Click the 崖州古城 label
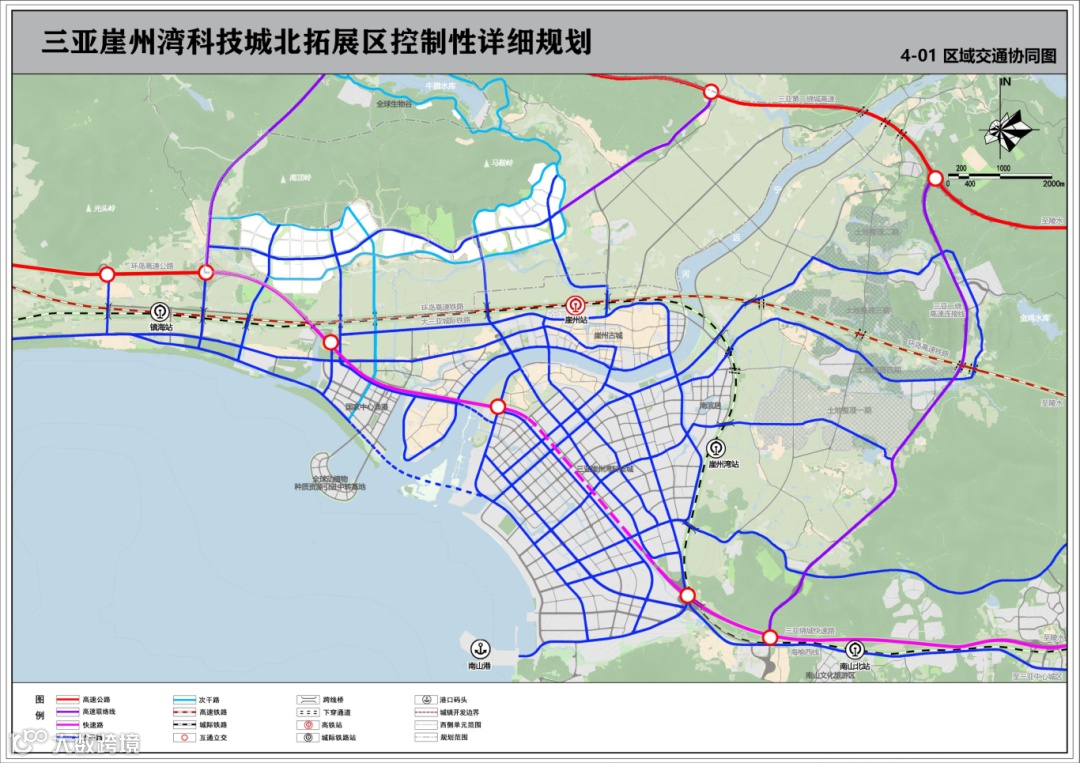 tap(608, 336)
